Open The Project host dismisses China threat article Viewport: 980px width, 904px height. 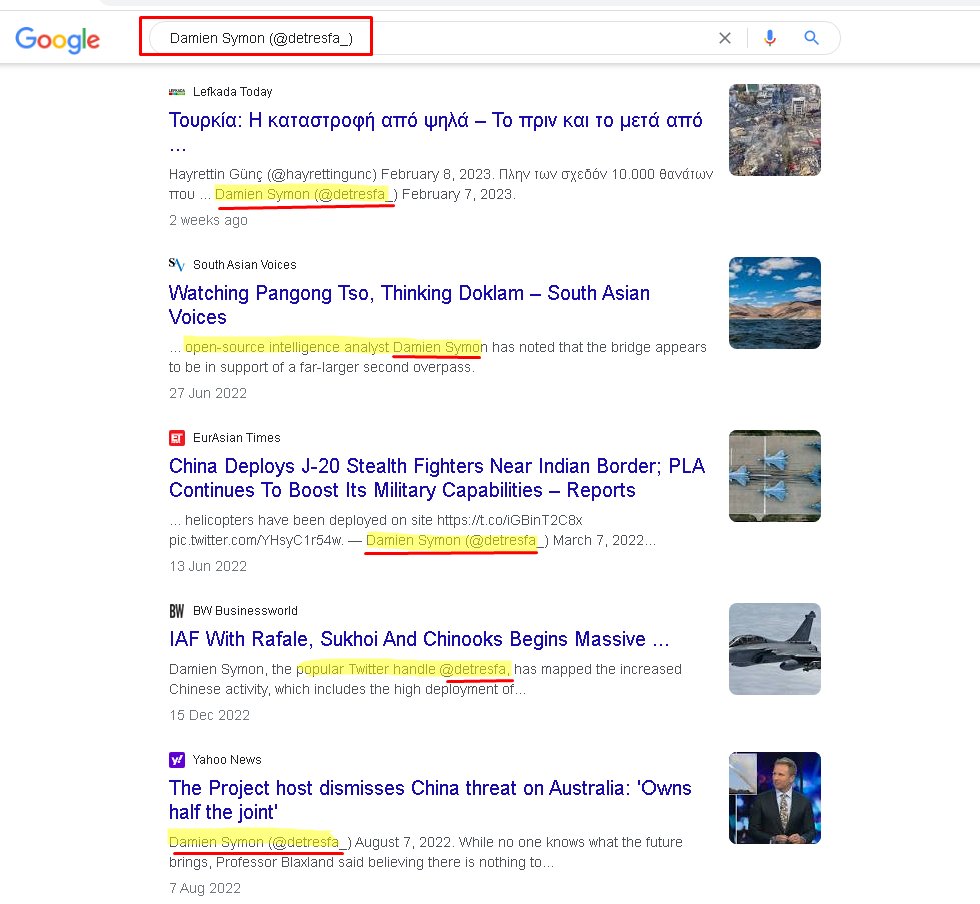point(430,800)
